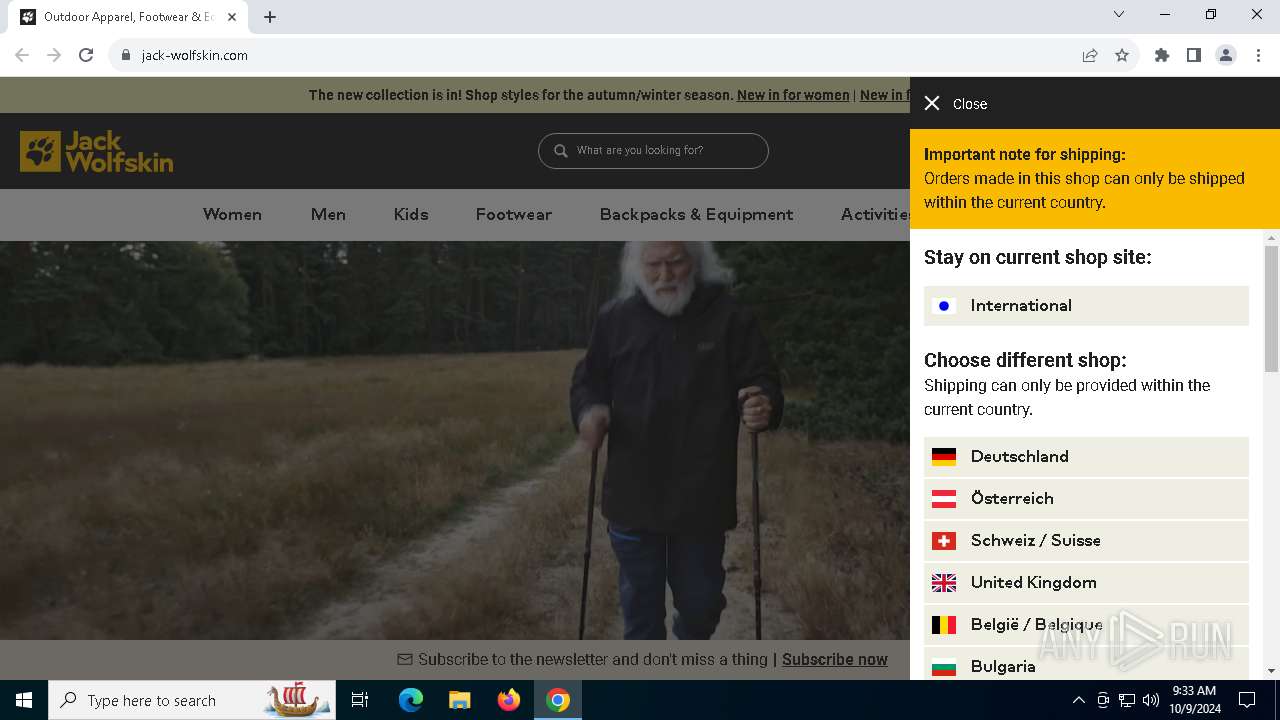Open the Men menu
This screenshot has width=1280, height=720.
(328, 214)
